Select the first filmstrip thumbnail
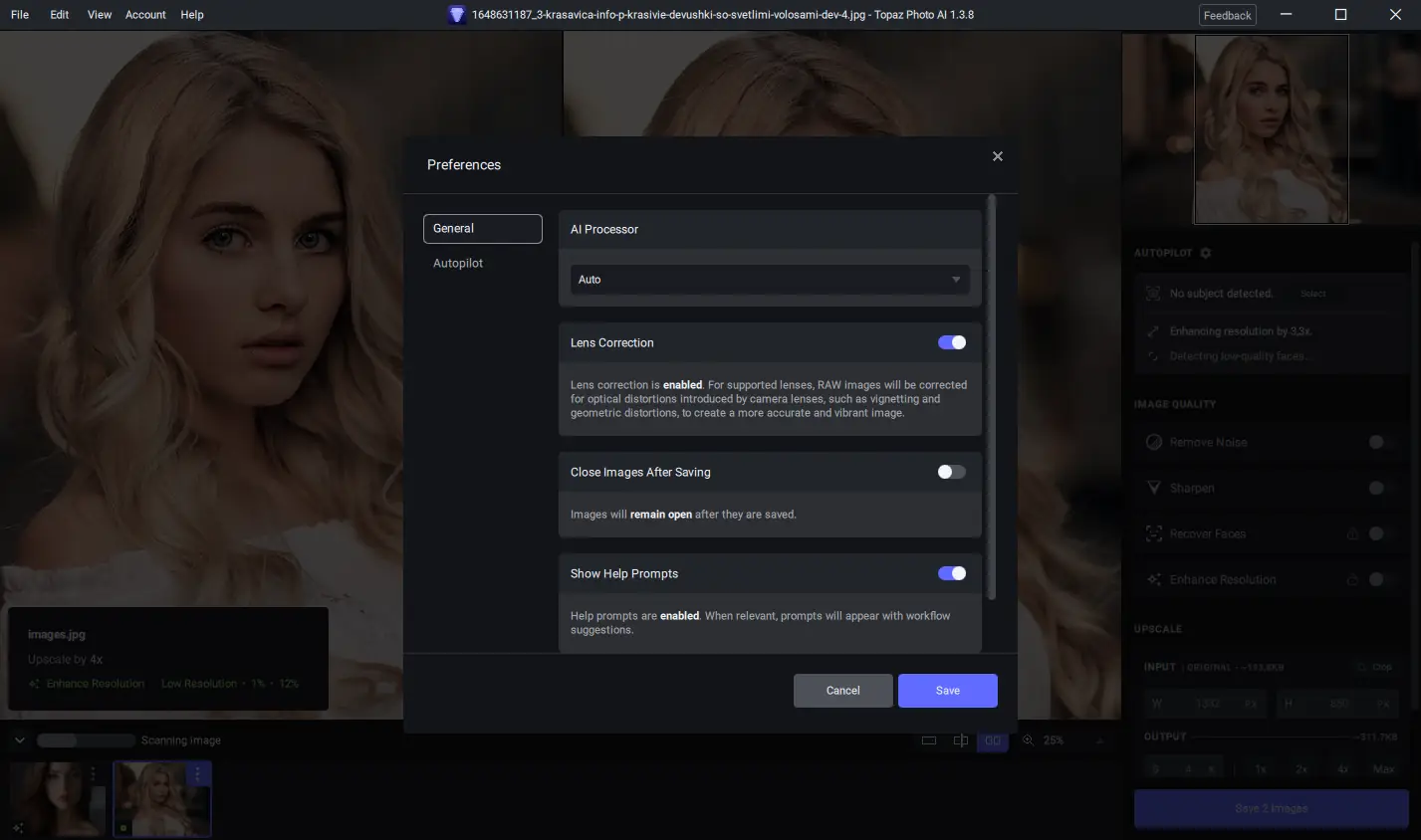1421x840 pixels. coord(58,799)
